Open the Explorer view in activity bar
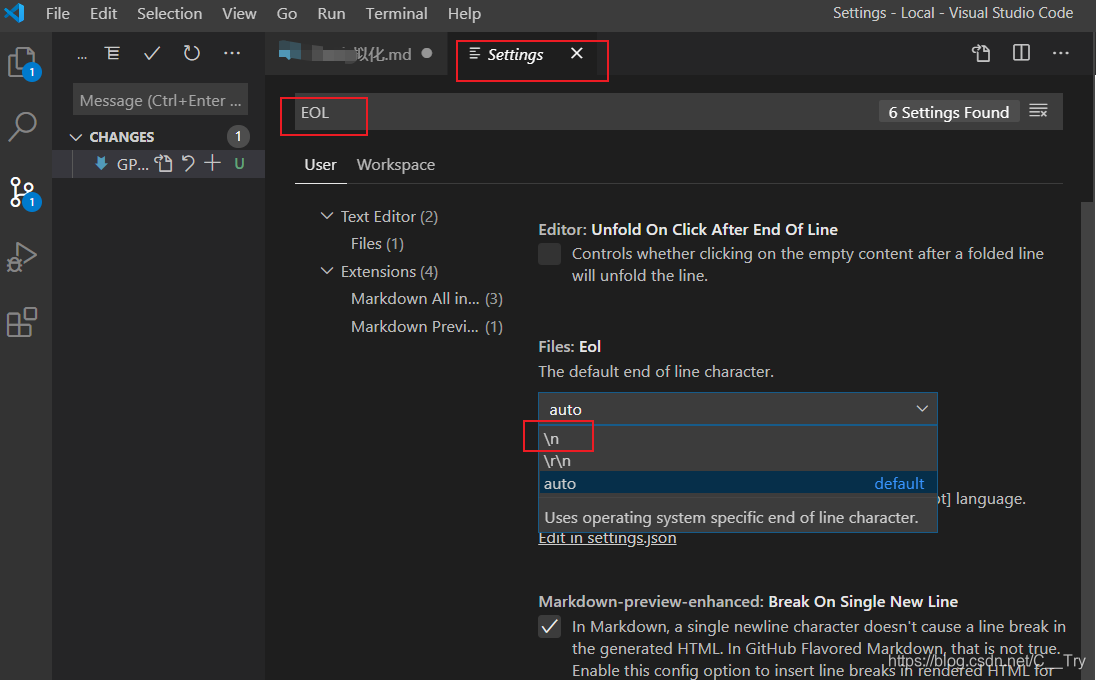The height and width of the screenshot is (680, 1096). [x=22, y=62]
